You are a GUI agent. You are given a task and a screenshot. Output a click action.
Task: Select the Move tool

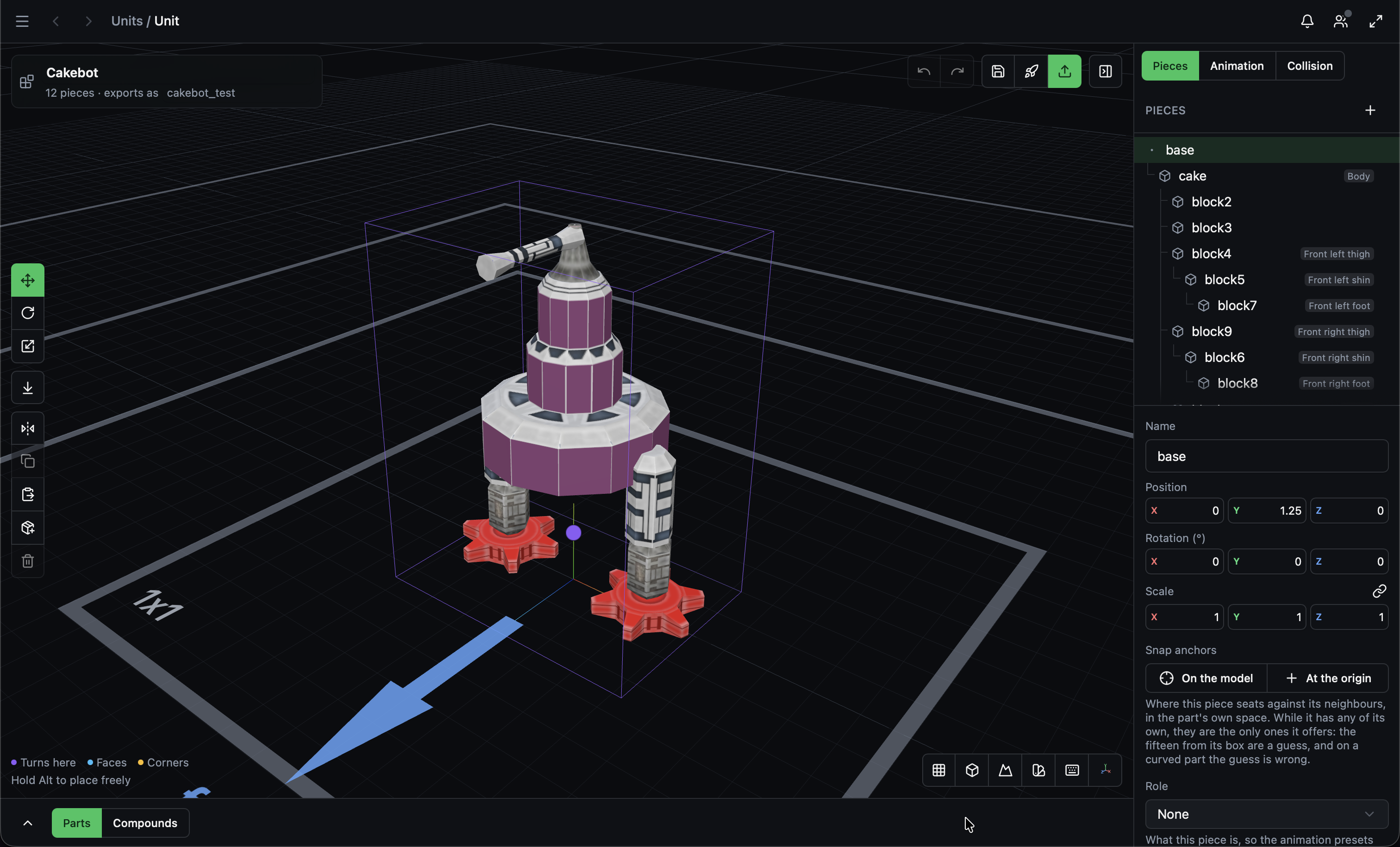tap(27, 280)
